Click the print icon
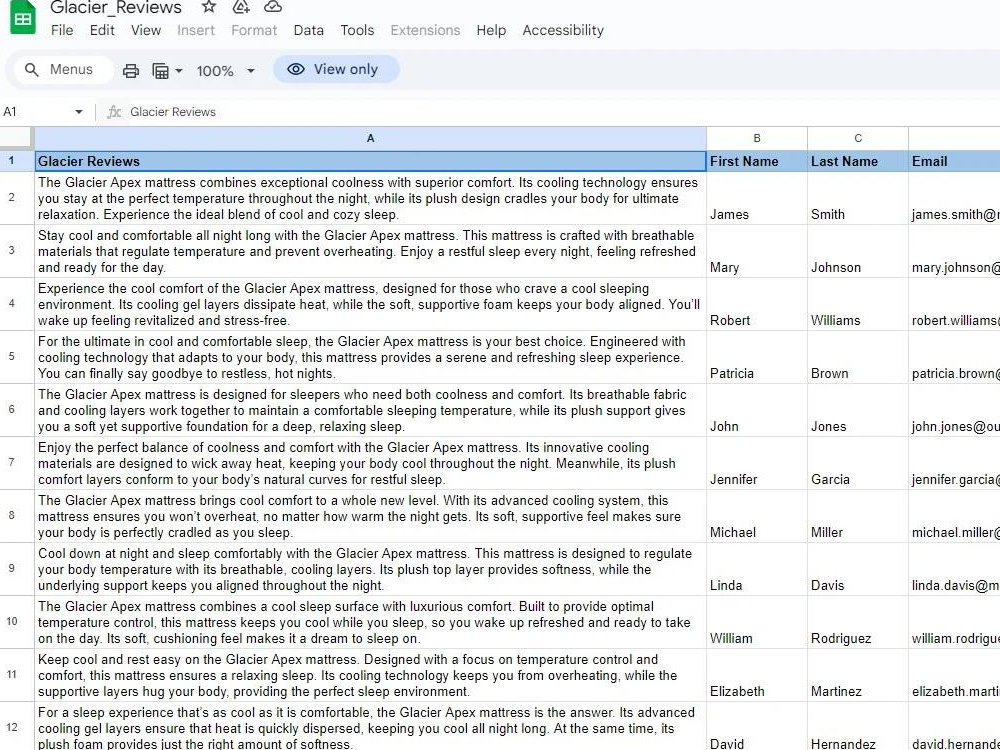The image size is (1000, 750). tap(131, 70)
